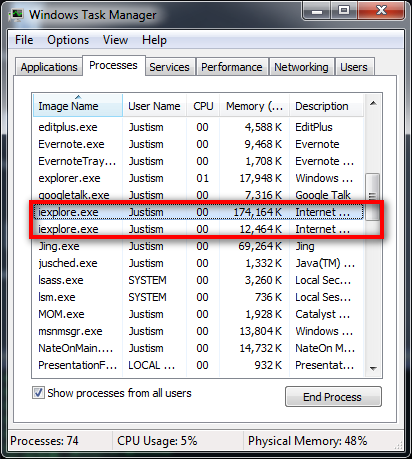Select iexplore.exe using 12,464 K
Image resolution: width=412 pixels, height=459 pixels.
tap(198, 229)
